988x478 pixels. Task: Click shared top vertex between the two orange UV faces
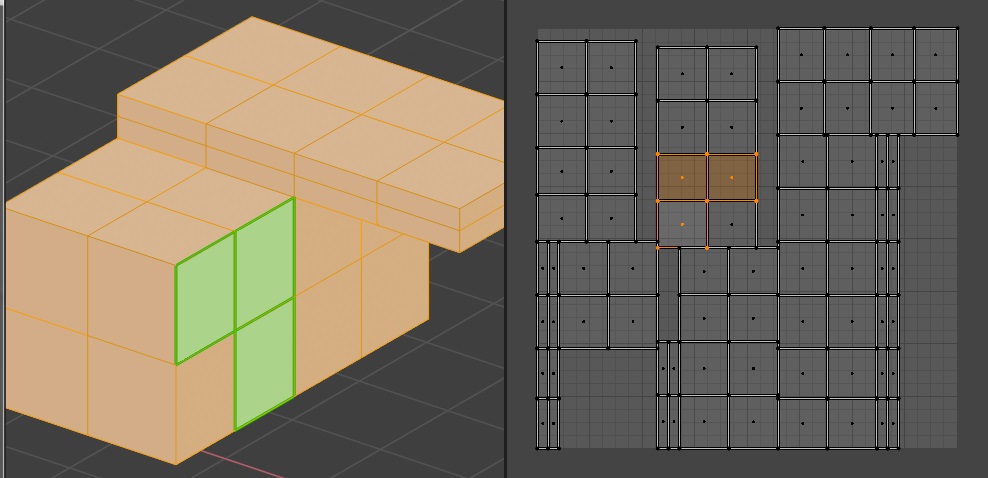[x=707, y=154]
